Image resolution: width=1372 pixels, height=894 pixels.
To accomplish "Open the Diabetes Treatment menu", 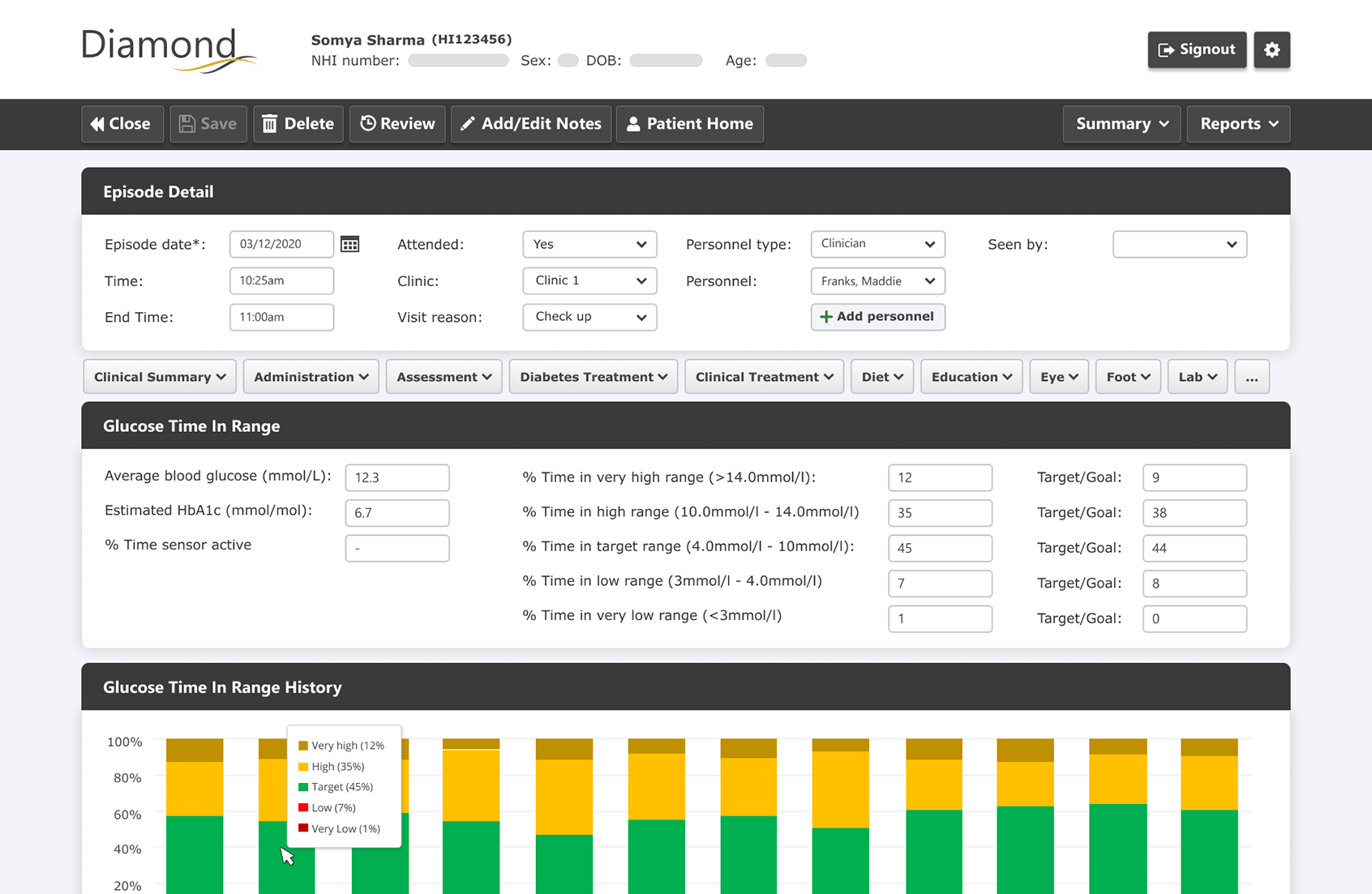I will tap(594, 377).
